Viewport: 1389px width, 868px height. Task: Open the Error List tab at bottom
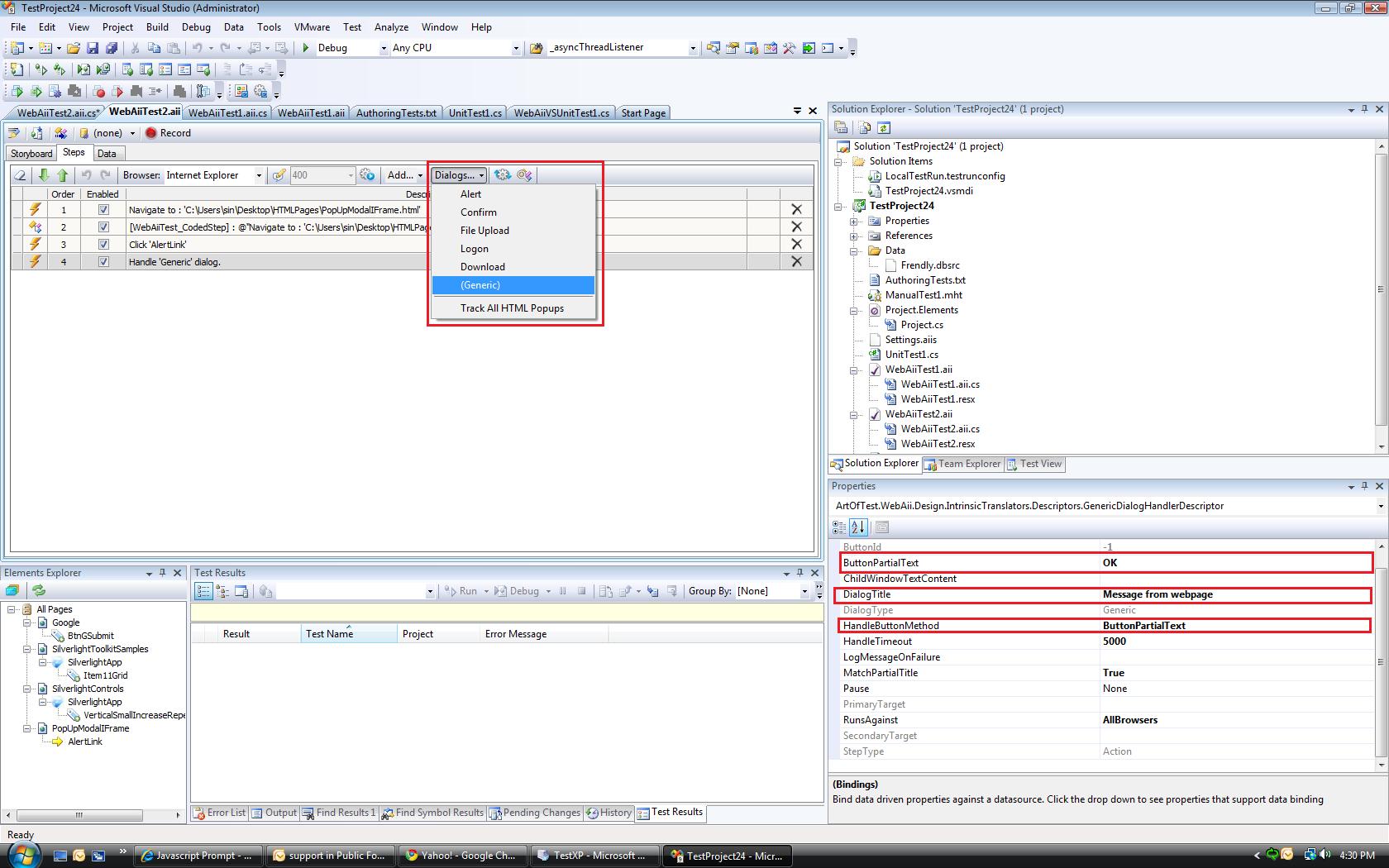(220, 813)
